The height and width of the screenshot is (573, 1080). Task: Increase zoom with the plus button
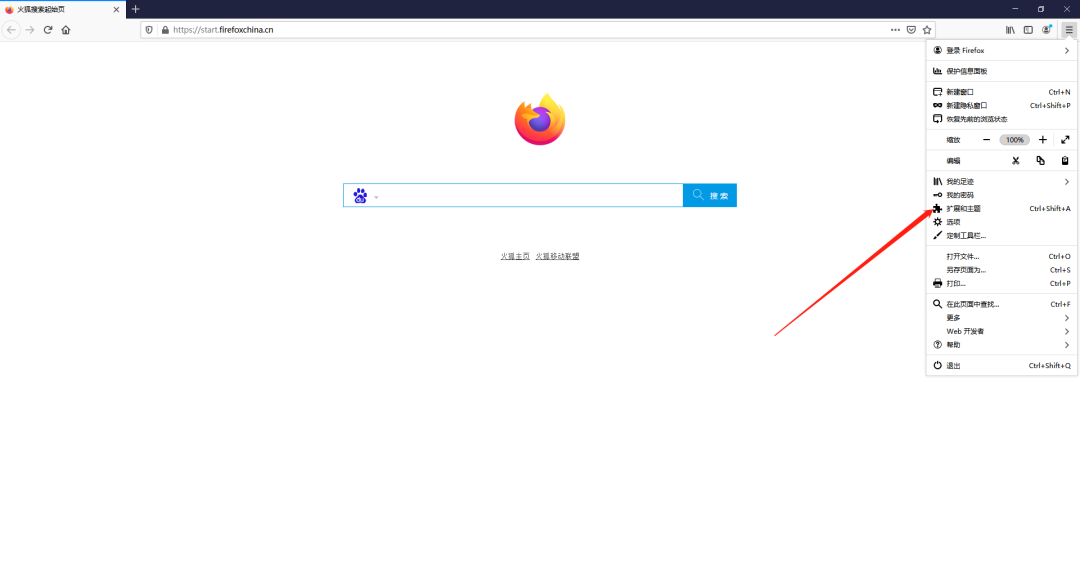1042,140
